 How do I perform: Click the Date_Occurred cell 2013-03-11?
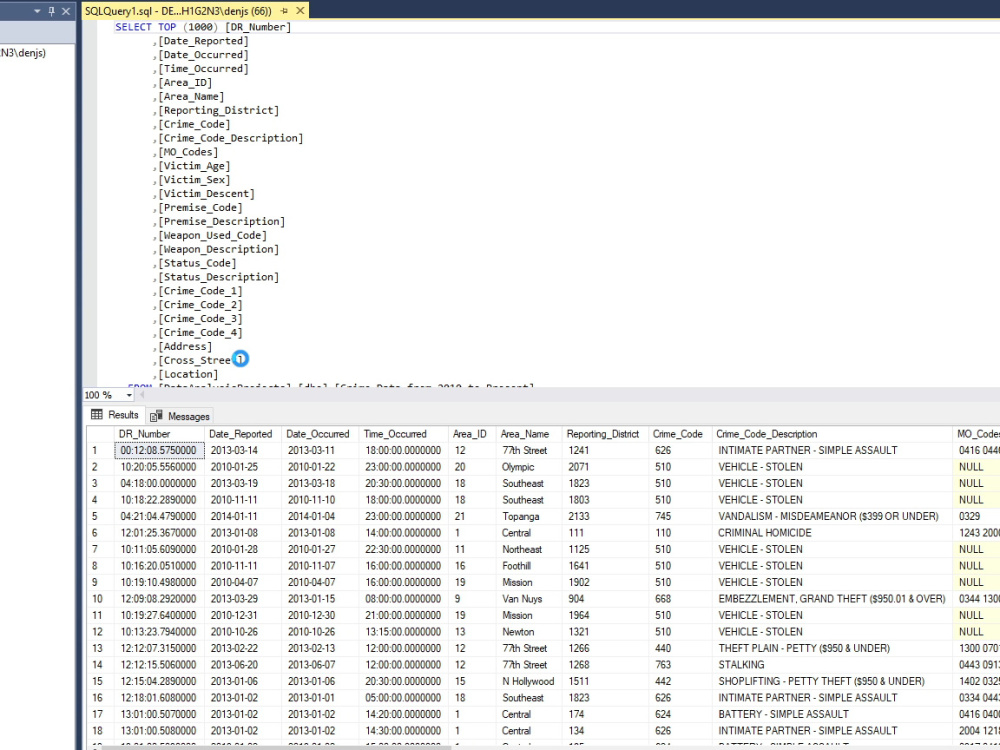click(320, 450)
